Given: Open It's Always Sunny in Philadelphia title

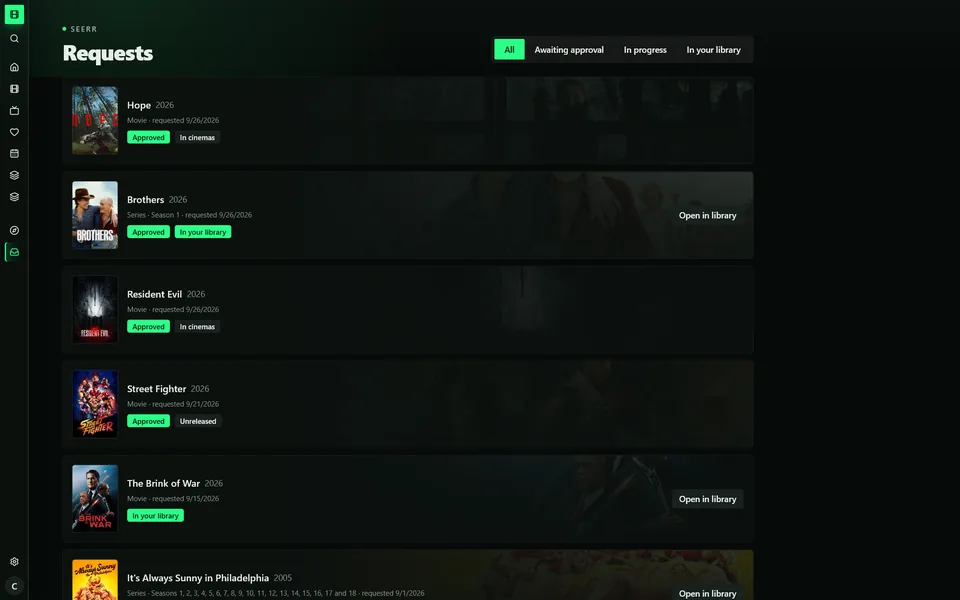Looking at the screenshot, I should coord(198,578).
